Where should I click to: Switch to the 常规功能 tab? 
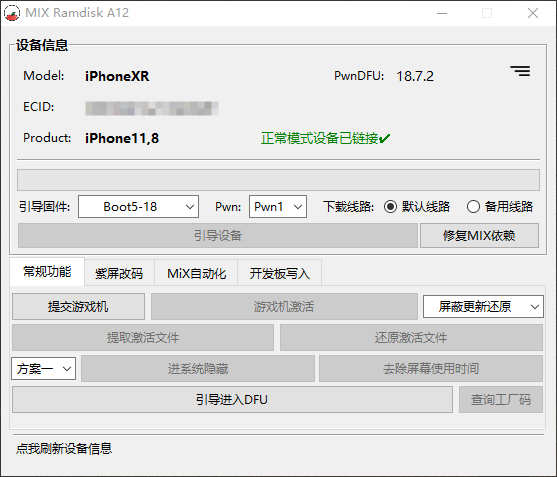tap(47, 272)
